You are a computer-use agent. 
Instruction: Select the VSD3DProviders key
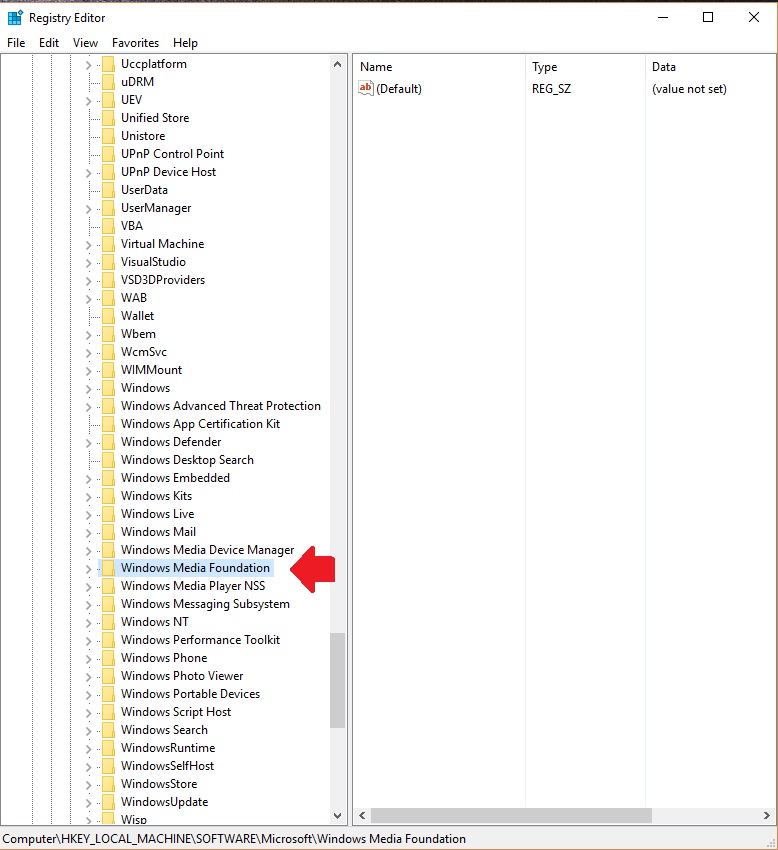[163, 280]
